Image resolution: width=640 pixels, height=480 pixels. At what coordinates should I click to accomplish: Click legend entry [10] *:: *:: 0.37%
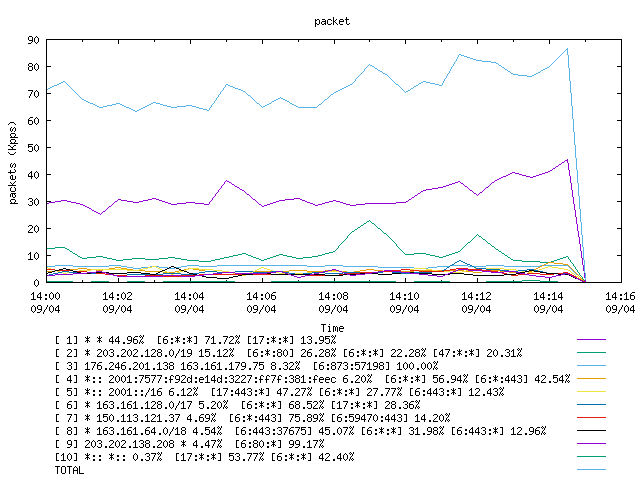(204, 457)
